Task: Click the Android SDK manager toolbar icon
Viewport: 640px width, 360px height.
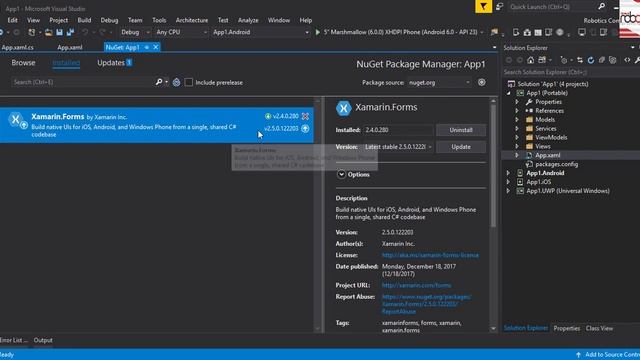Action: coord(527,32)
